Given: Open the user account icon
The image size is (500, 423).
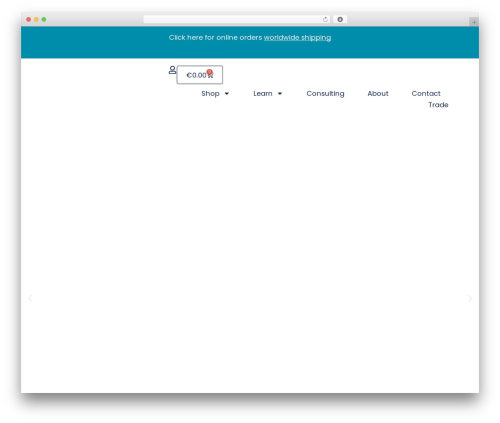Looking at the screenshot, I should (172, 70).
